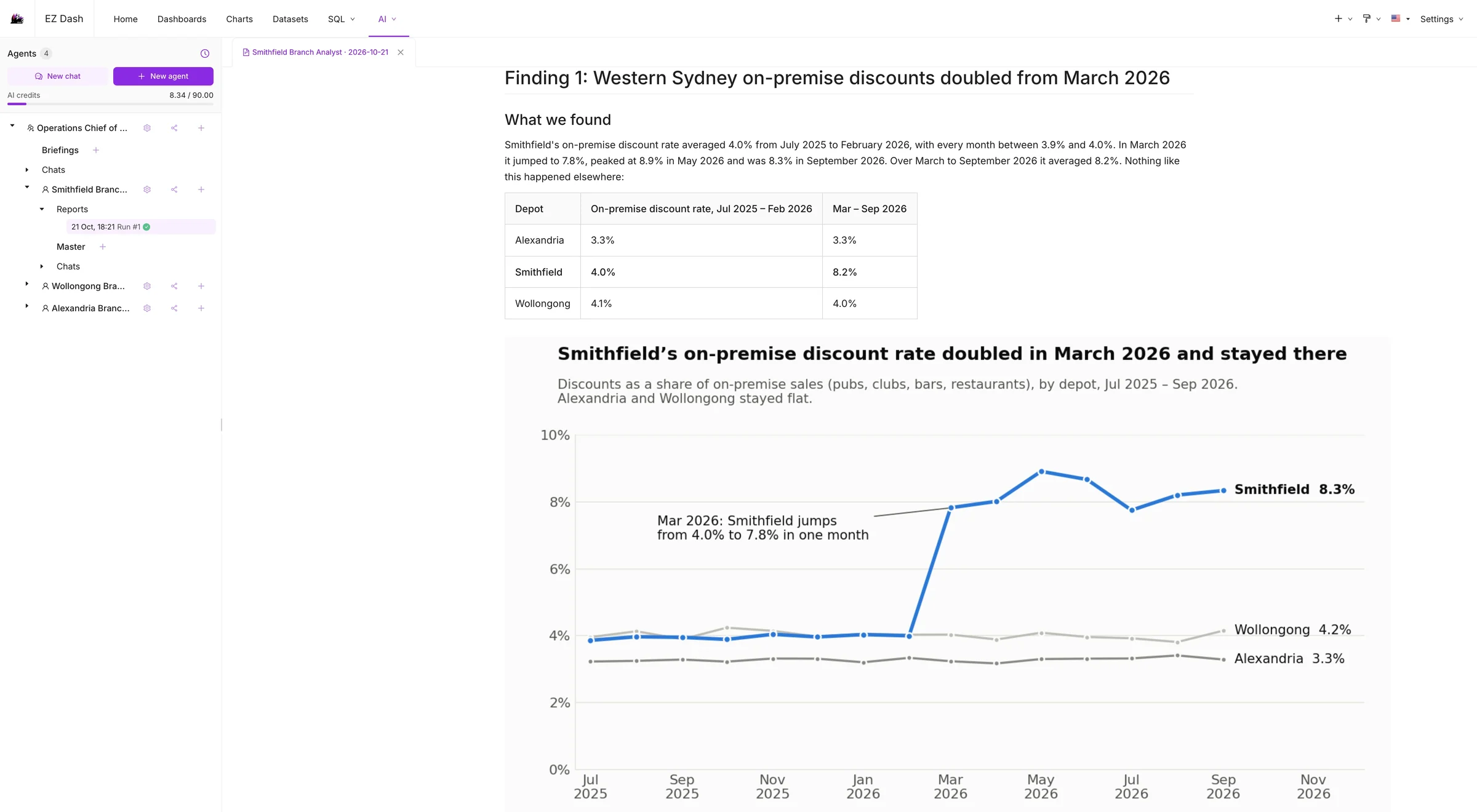The image size is (1477, 812).
Task: Start a New chat
Action: (x=58, y=76)
